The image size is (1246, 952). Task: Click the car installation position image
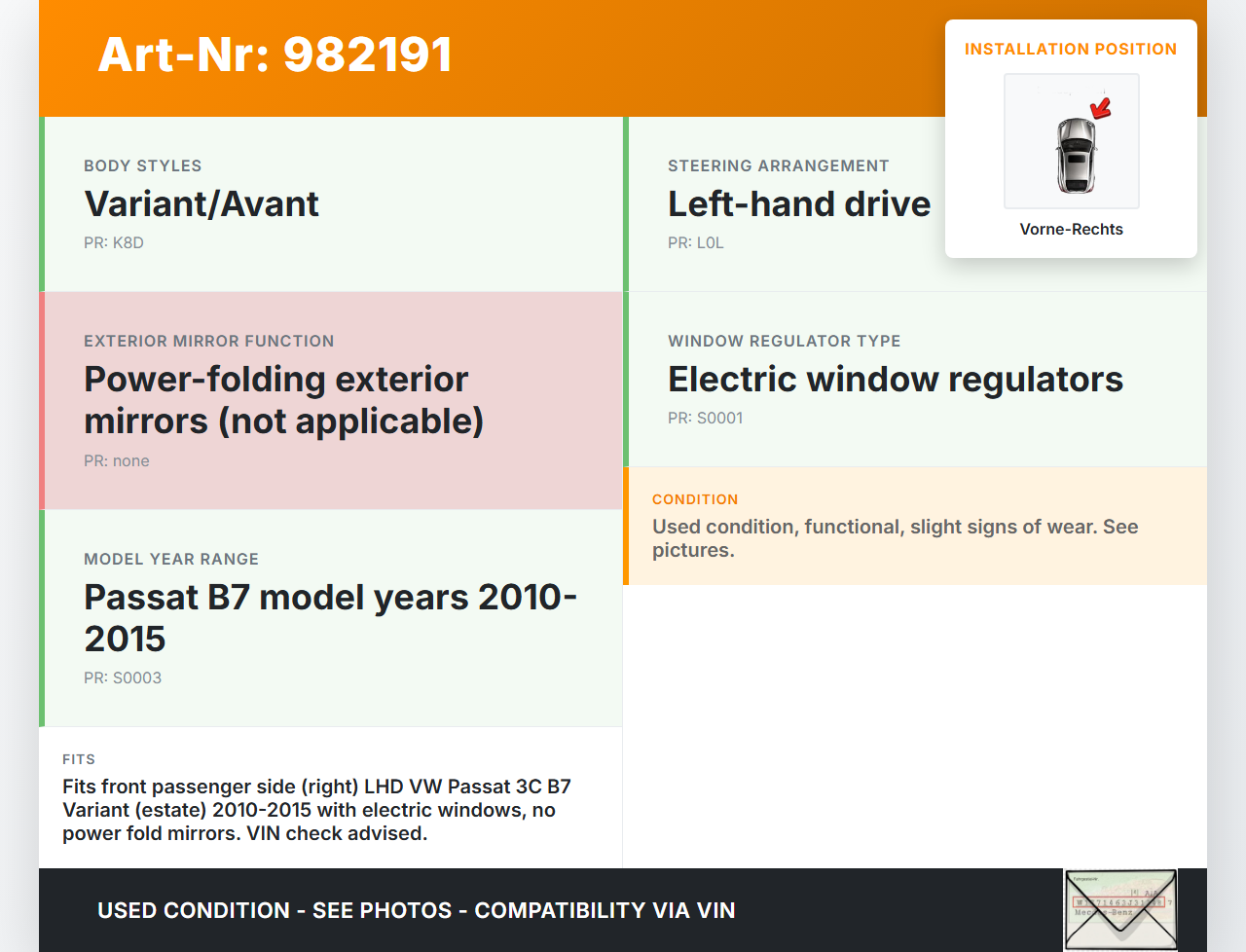(x=1072, y=141)
